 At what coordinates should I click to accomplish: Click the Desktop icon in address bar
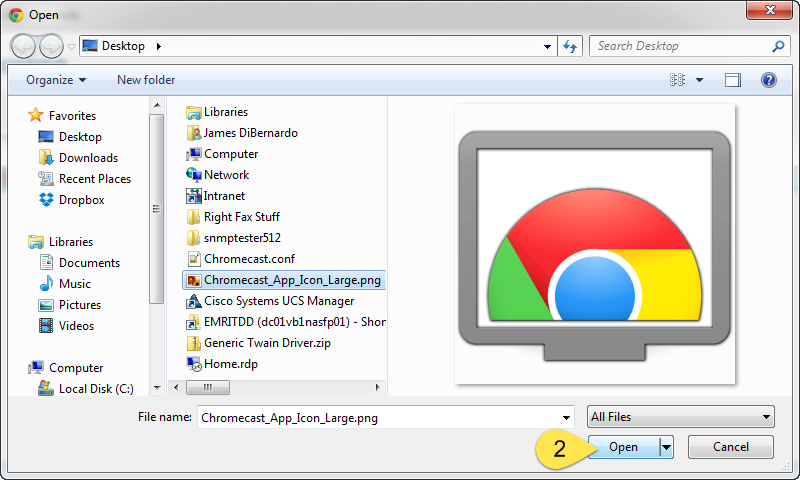click(x=90, y=46)
